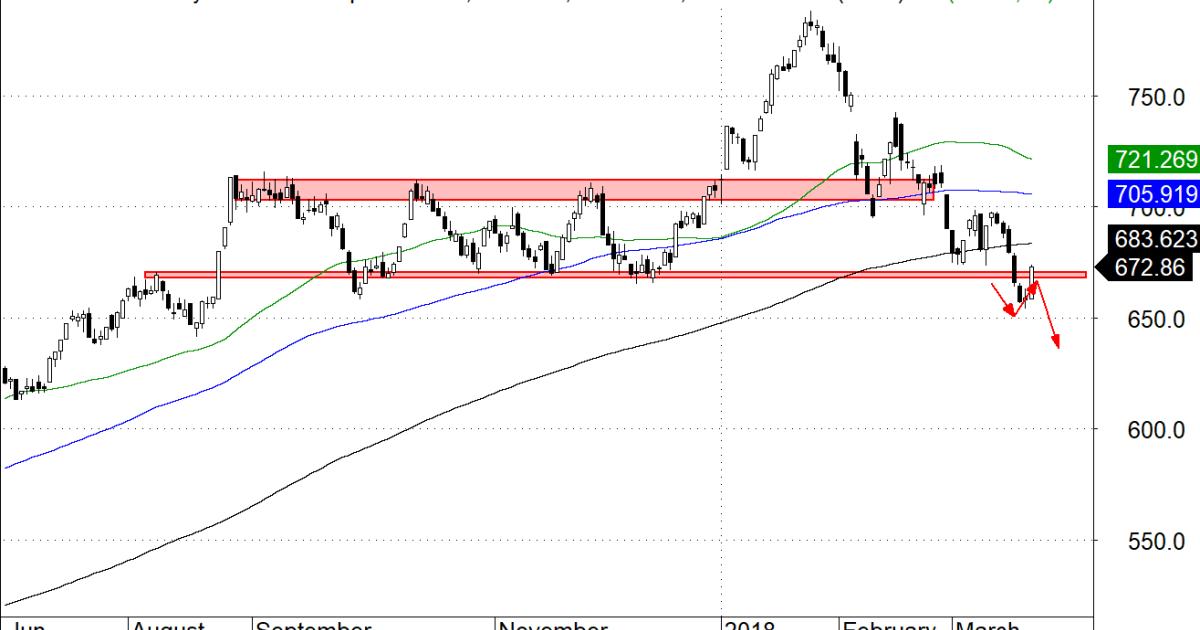Click the black 683.623 price tag

click(1152, 241)
